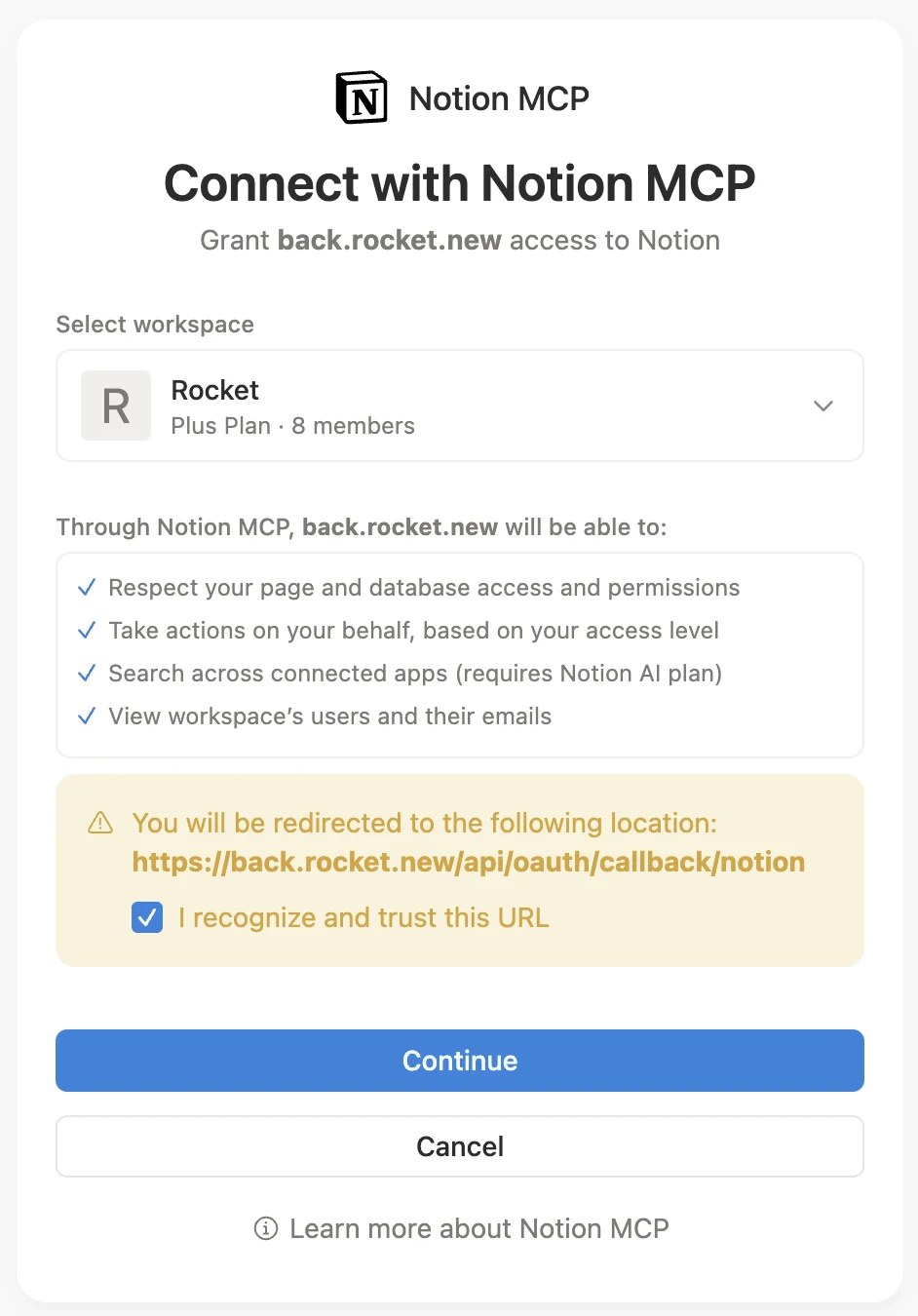Click the Continue button
918x1316 pixels.
[459, 1061]
